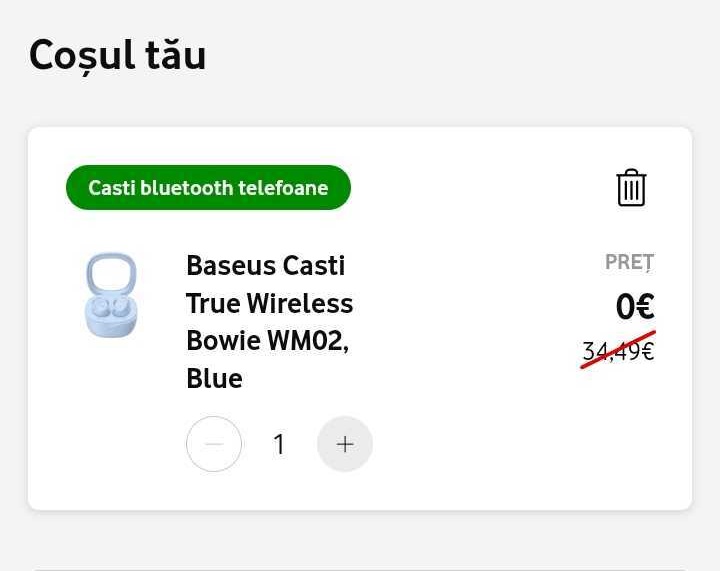Open the Baseus earbuds product thumbnail

click(112, 295)
